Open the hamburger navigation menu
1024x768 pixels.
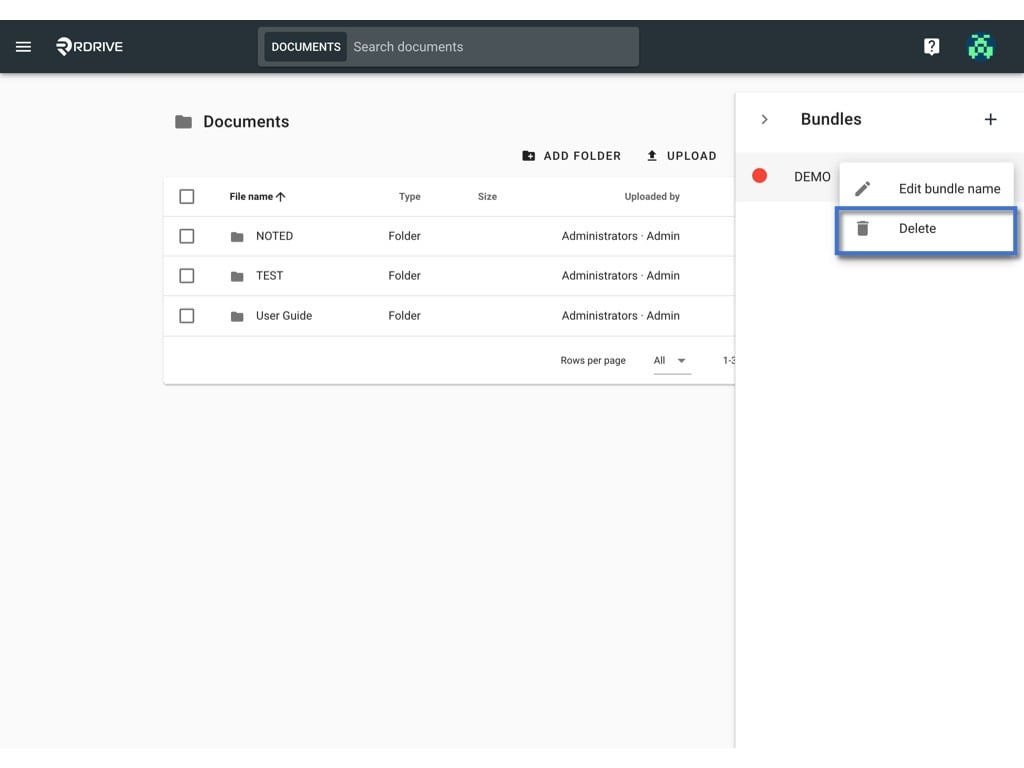(x=24, y=46)
